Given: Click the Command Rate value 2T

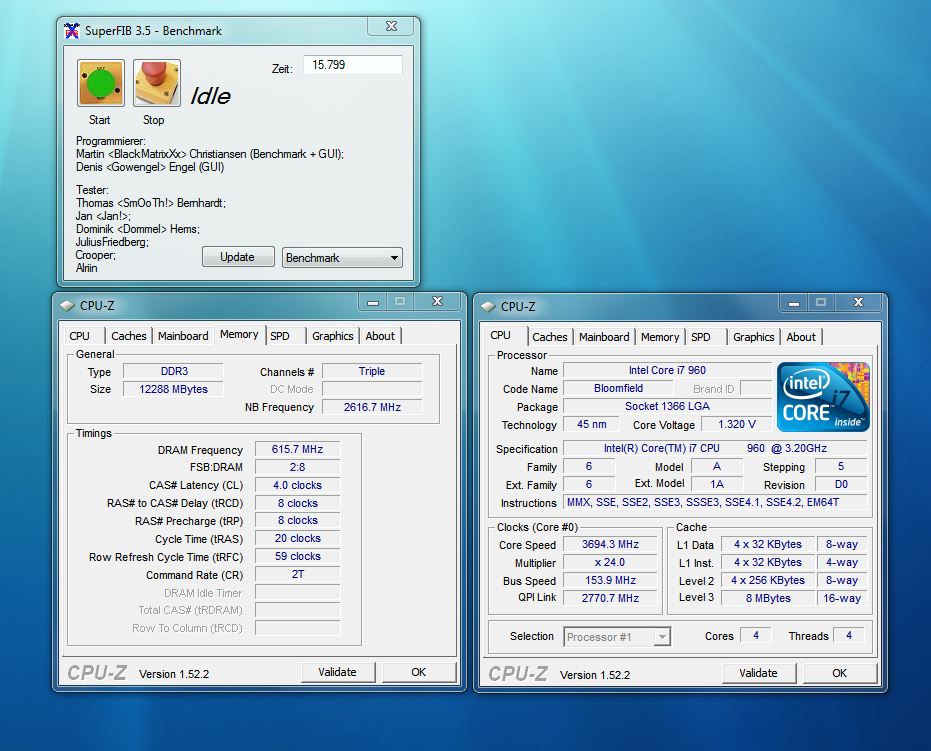Looking at the screenshot, I should [x=297, y=574].
